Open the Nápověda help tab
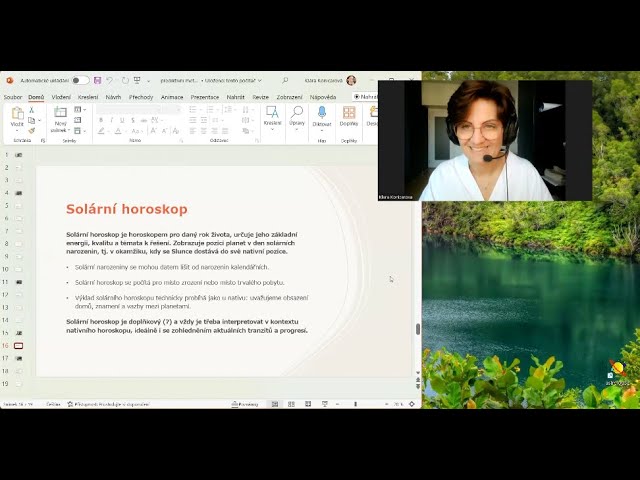 (x=323, y=97)
